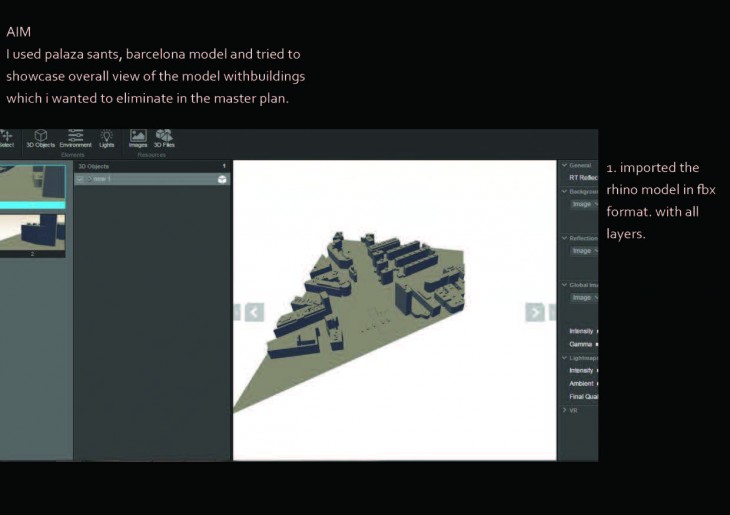Collapse the Lightmaps section
The image size is (730, 515).
pyautogui.click(x=564, y=357)
